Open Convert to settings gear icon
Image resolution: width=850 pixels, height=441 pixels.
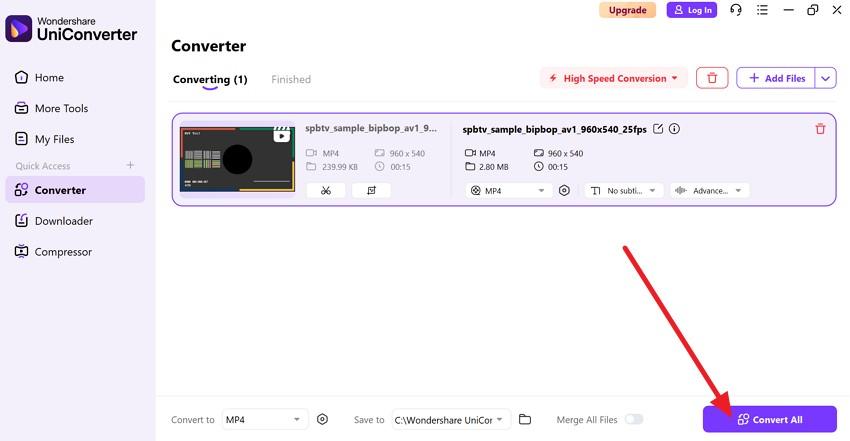tap(323, 419)
